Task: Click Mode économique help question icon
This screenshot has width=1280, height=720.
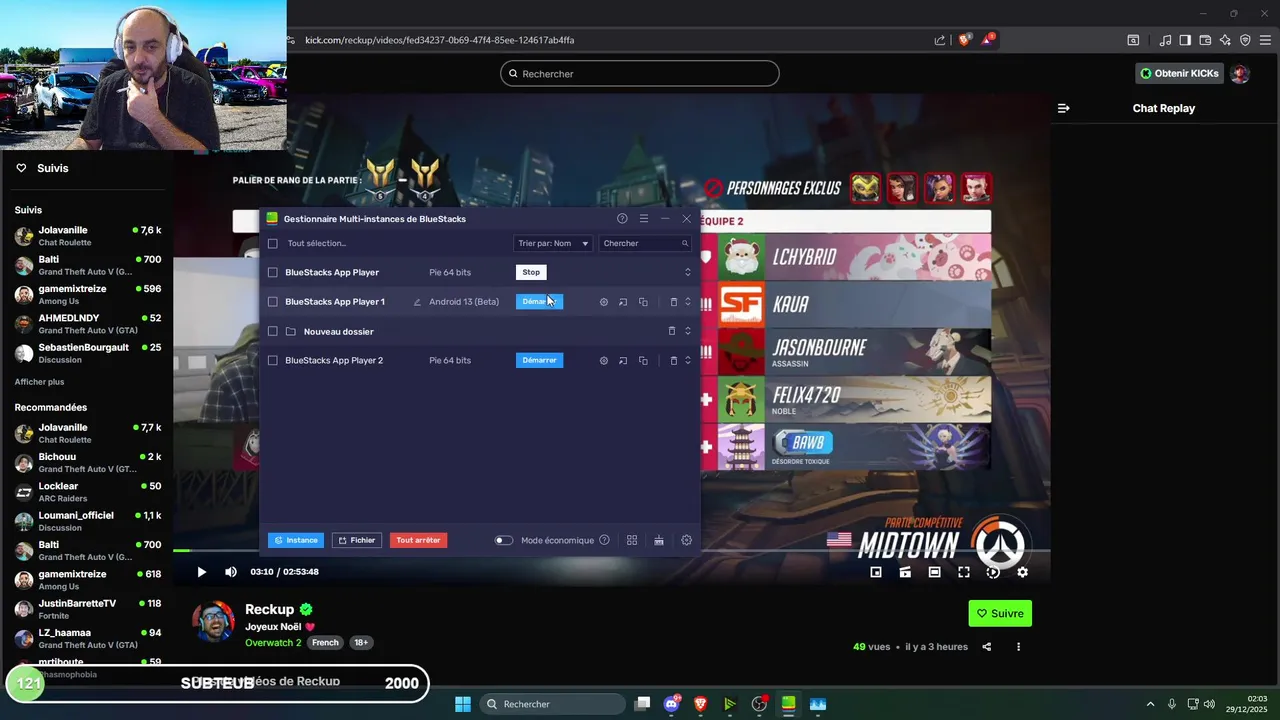Action: 604,540
